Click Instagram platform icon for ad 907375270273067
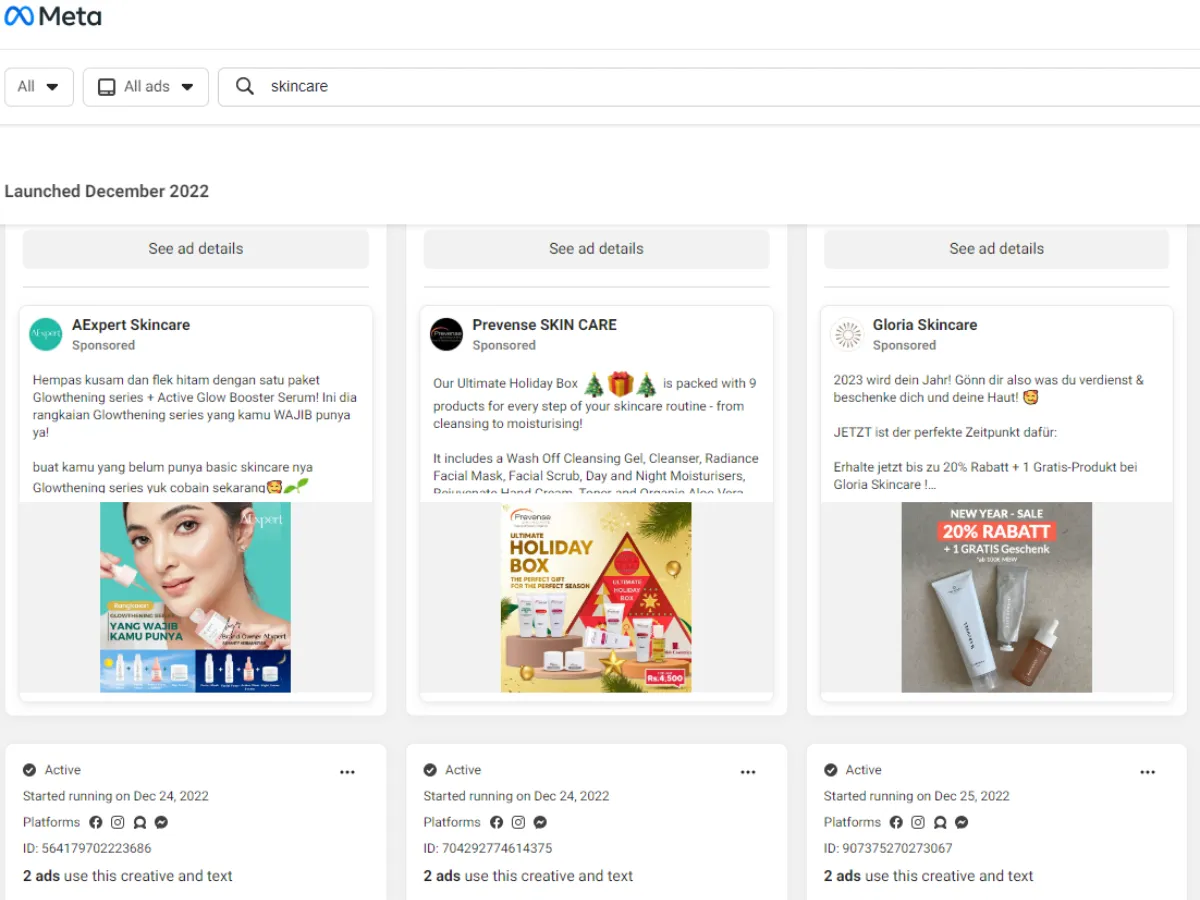The width and height of the screenshot is (1200, 900). [x=918, y=822]
